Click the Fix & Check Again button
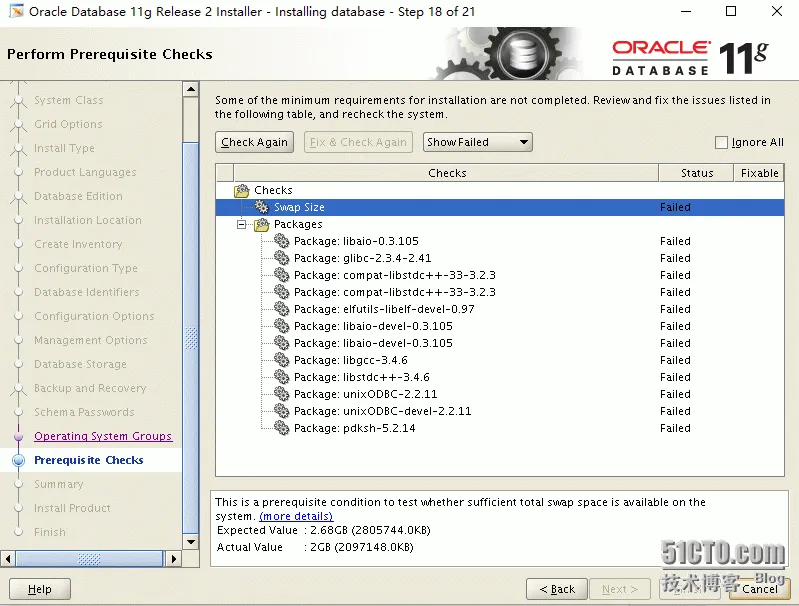Screen dimensions: 799x606 [358, 142]
